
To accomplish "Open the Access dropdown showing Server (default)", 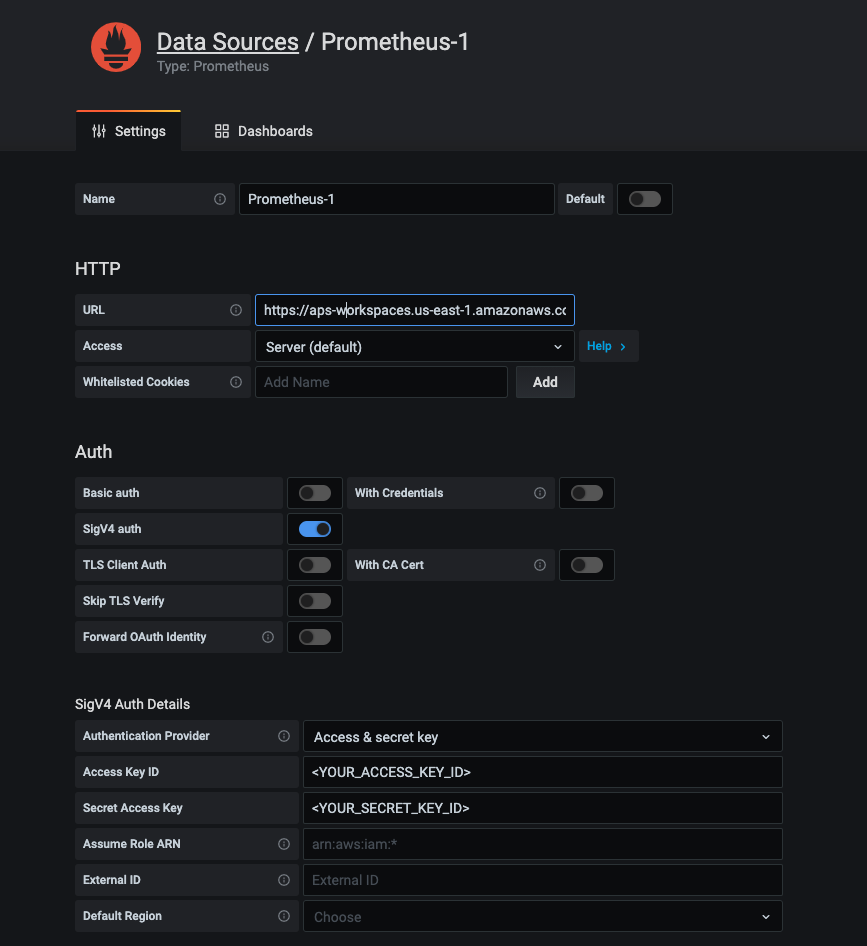I will click(414, 346).
